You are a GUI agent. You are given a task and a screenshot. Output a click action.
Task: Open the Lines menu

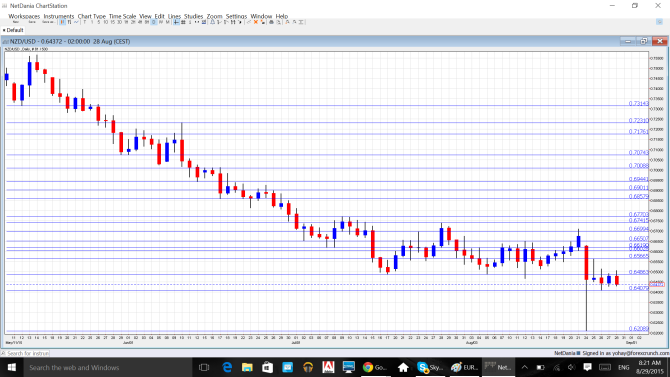(x=174, y=16)
